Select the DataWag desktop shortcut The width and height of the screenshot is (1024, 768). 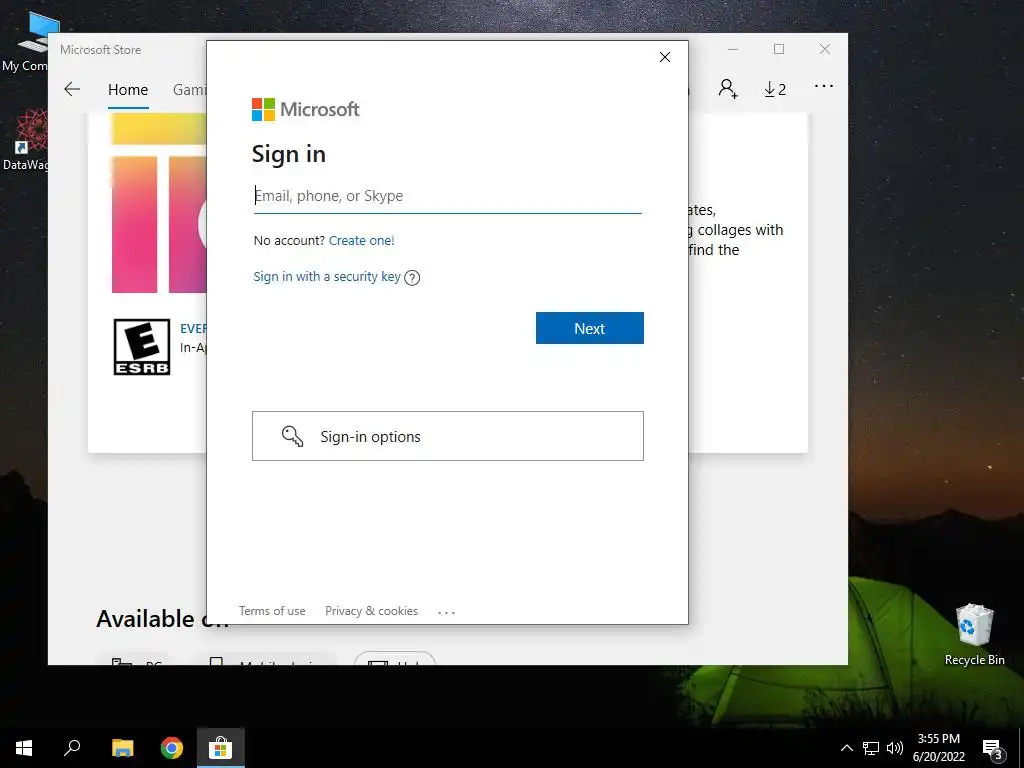25,140
